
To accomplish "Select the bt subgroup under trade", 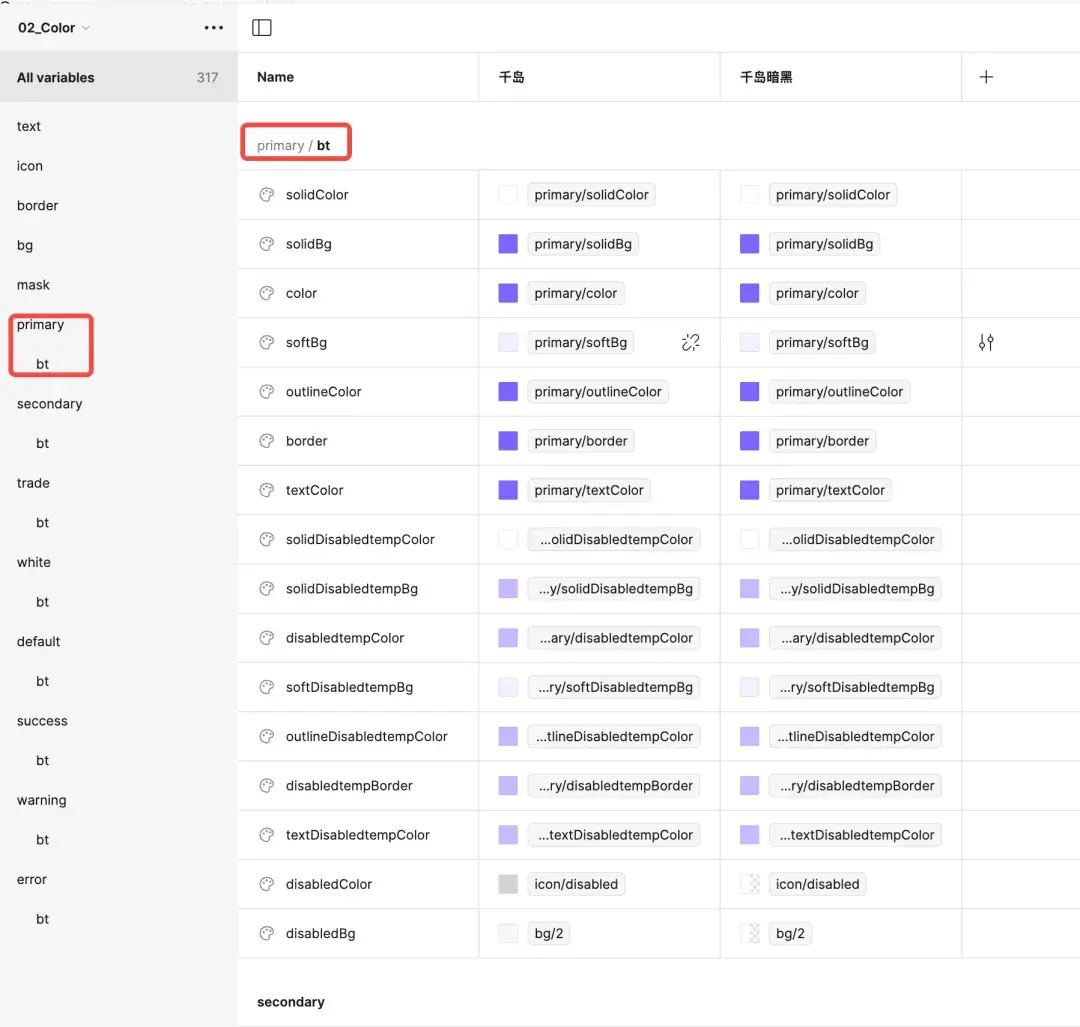I will (x=43, y=523).
